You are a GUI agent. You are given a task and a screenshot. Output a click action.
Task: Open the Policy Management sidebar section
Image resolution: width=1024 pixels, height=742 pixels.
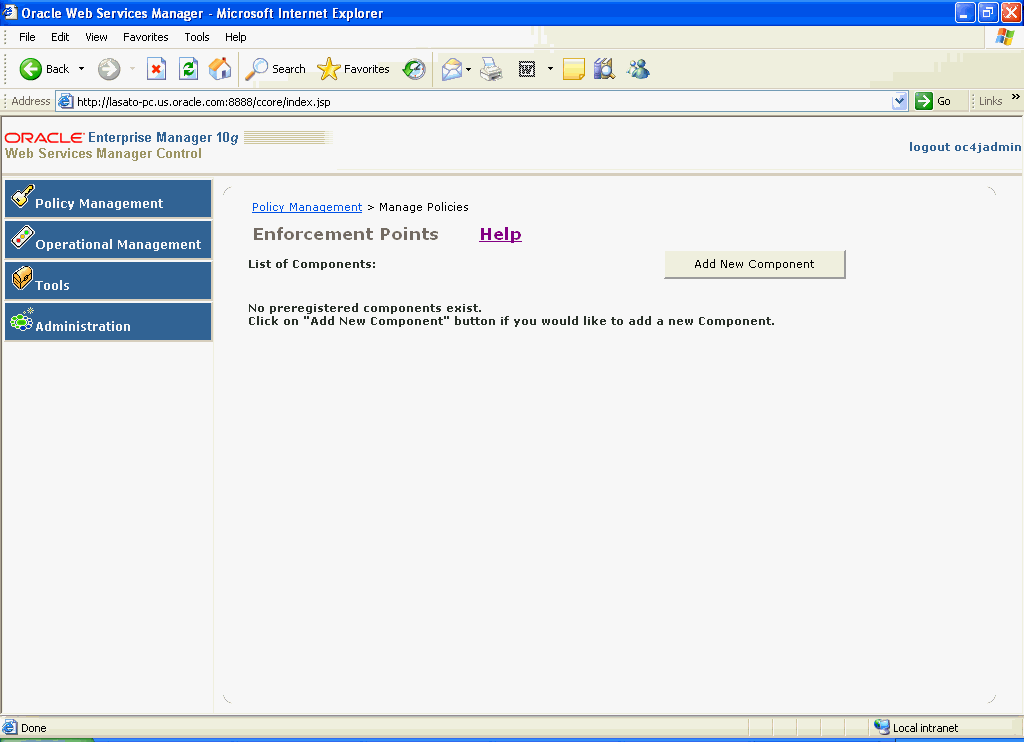tap(108, 199)
